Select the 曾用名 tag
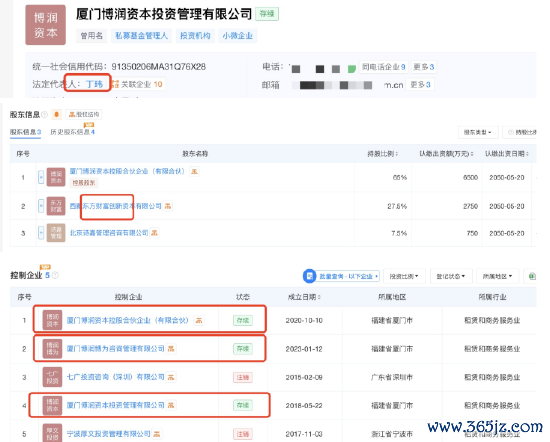Screen dimensions: 550x442 92,36
